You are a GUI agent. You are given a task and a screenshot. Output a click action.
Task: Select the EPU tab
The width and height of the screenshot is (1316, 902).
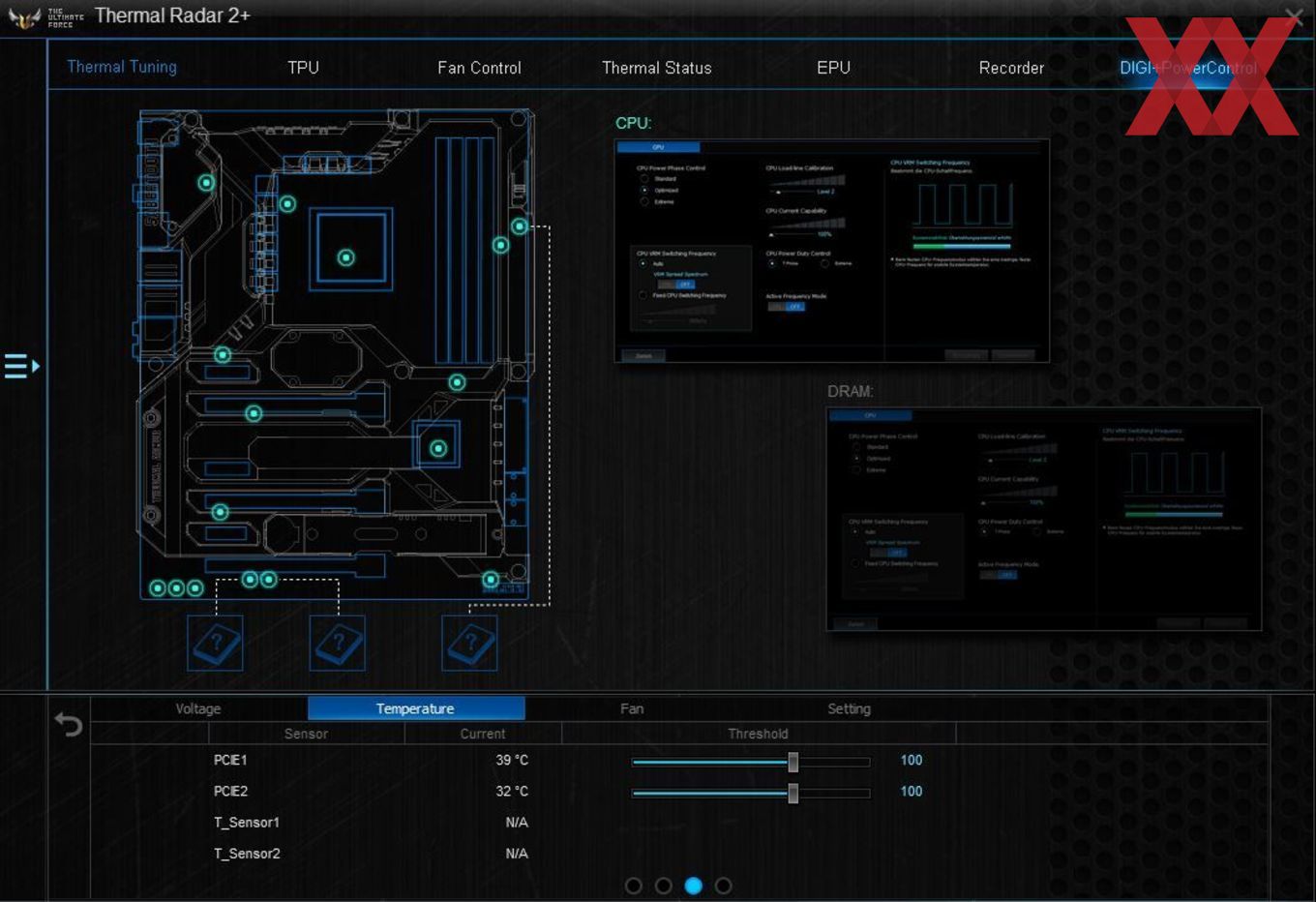833,68
